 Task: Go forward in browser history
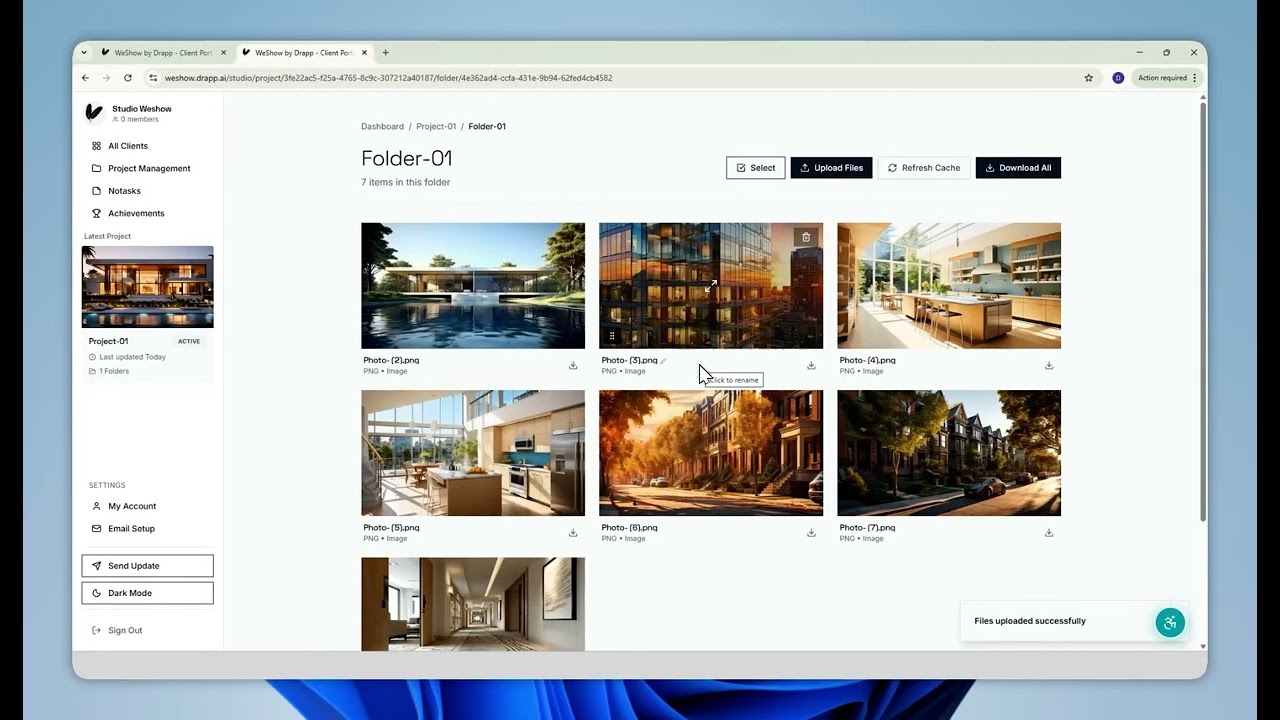tap(106, 78)
